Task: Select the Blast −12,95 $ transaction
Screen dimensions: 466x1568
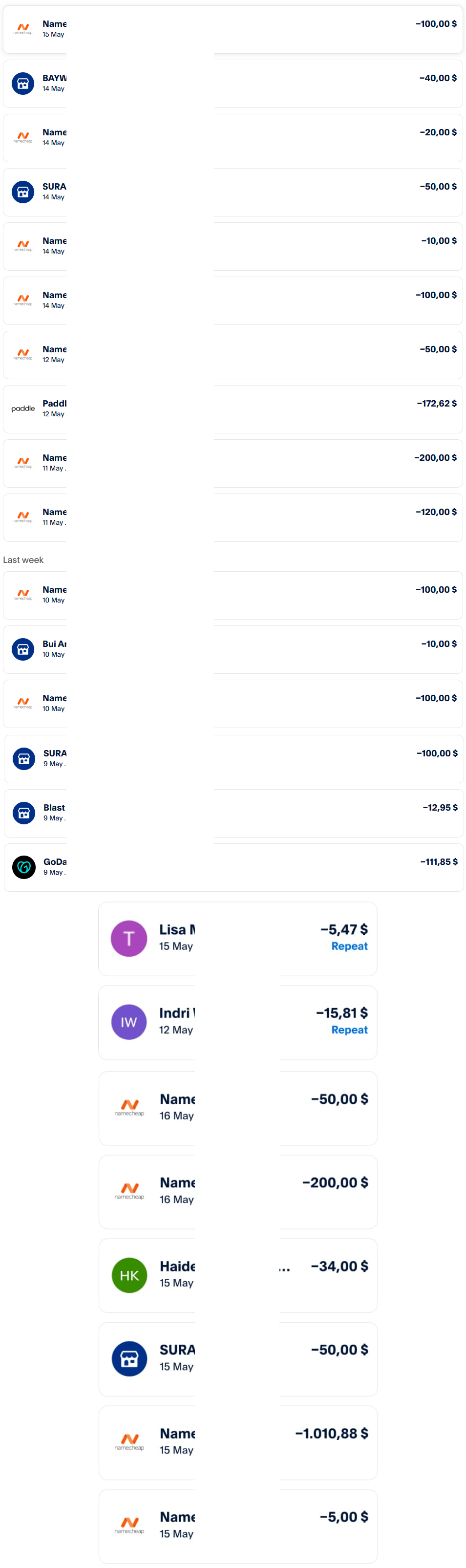Action: tap(233, 813)
